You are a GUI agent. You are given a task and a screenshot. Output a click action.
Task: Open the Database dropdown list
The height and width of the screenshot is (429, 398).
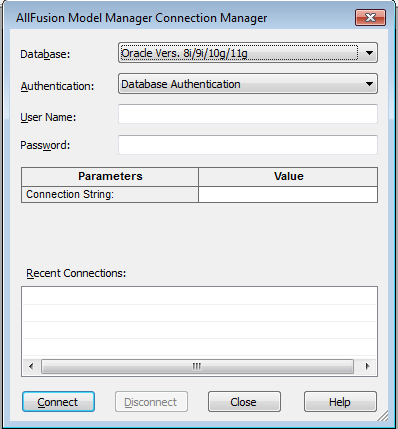click(x=248, y=53)
